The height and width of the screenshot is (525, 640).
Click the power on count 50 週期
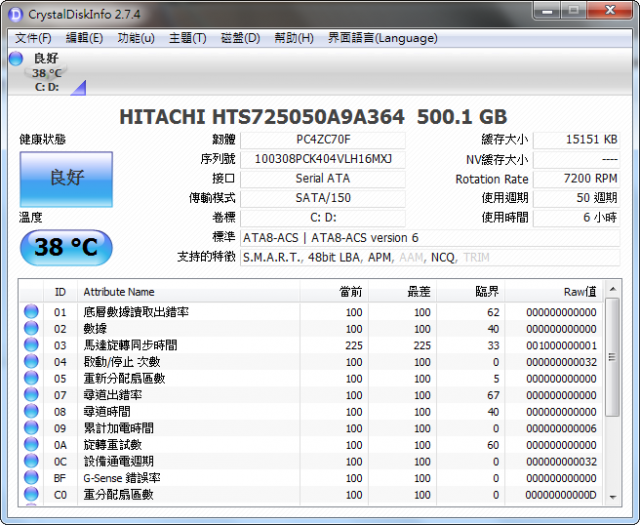pos(577,198)
